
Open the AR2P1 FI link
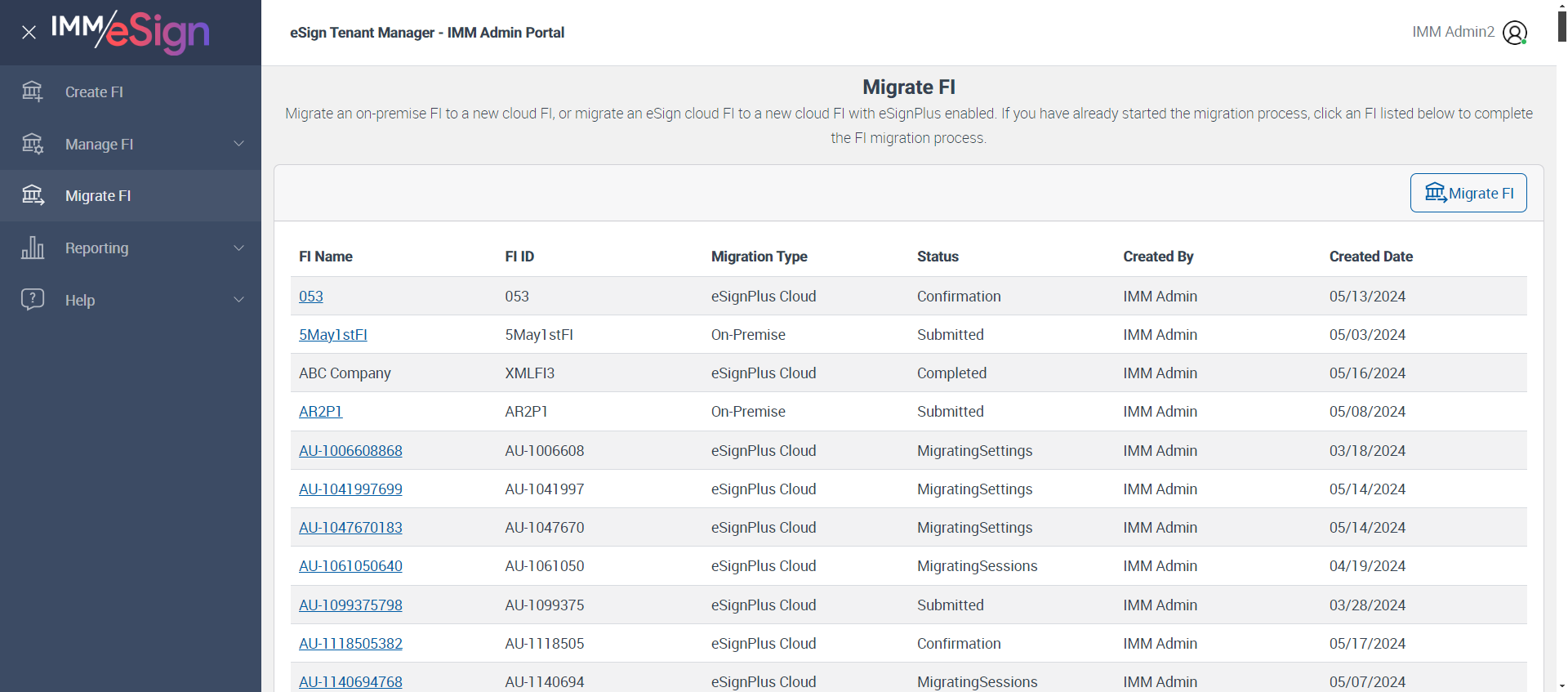pos(320,412)
